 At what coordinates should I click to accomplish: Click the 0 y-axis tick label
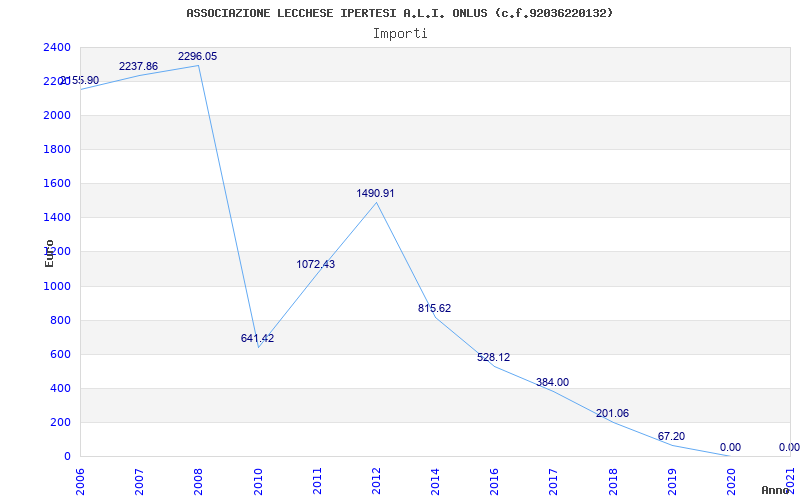[x=67, y=456]
